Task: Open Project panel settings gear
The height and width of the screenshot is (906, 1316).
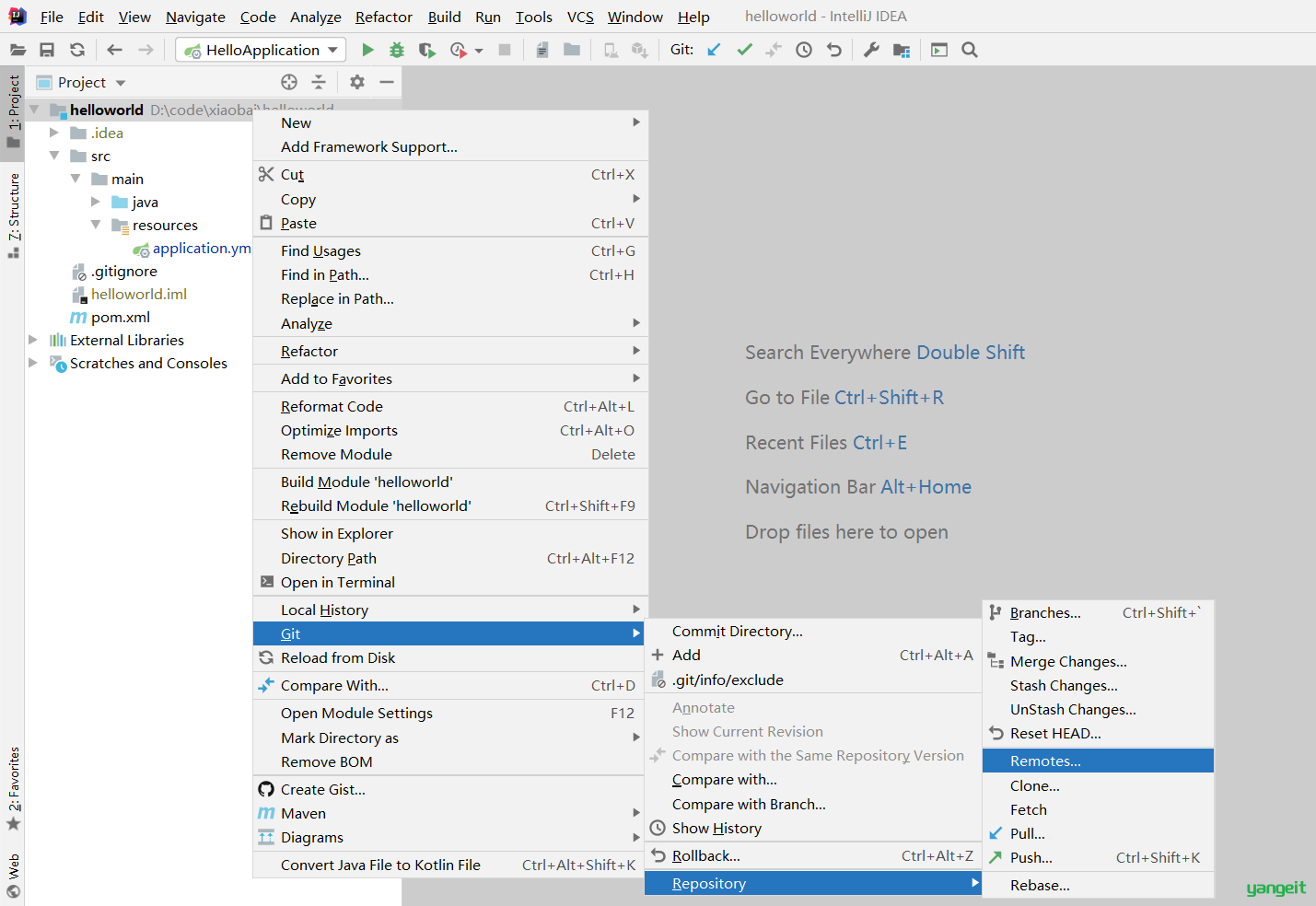Action: [x=357, y=82]
